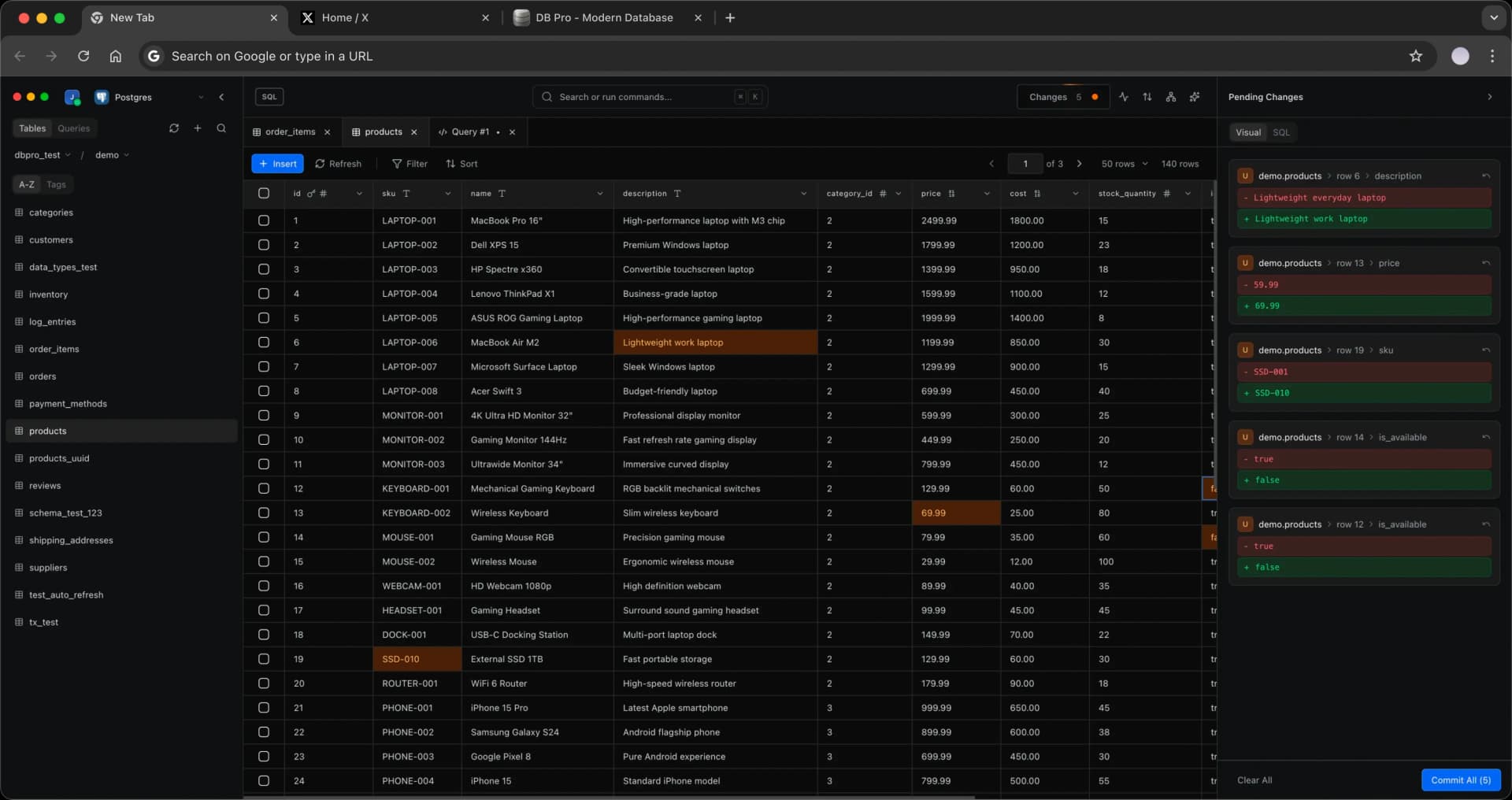The width and height of the screenshot is (1512, 800).
Task: Open the schema diagram icon in toolbar
Action: 1171,97
